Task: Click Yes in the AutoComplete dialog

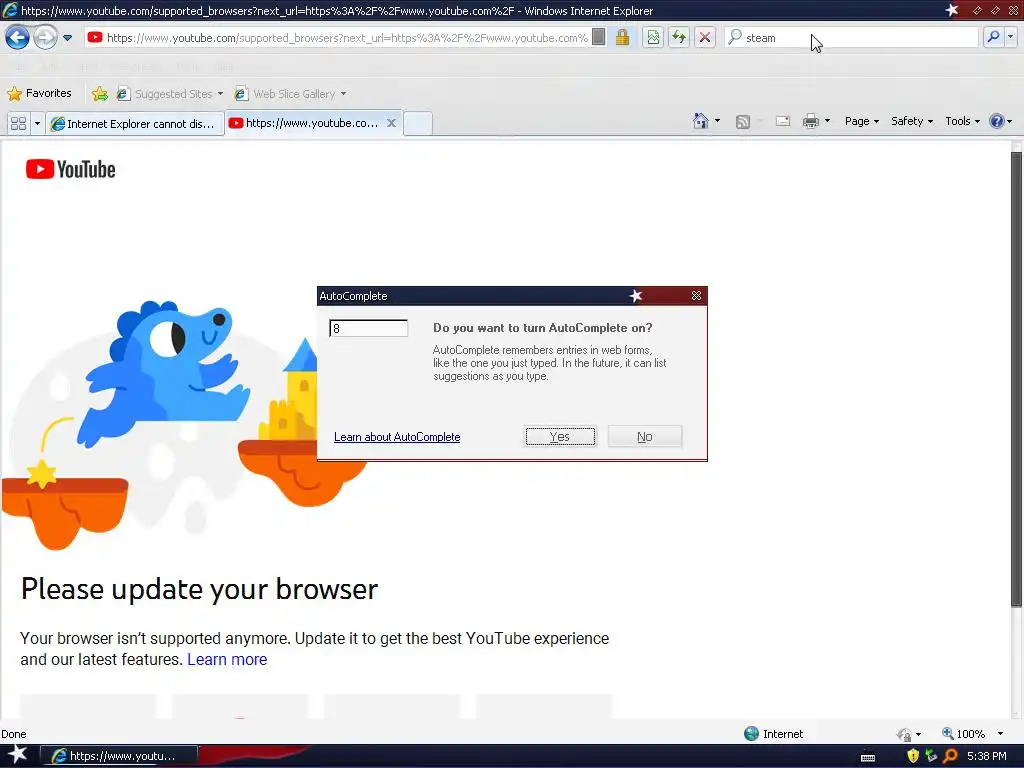Action: tap(560, 436)
